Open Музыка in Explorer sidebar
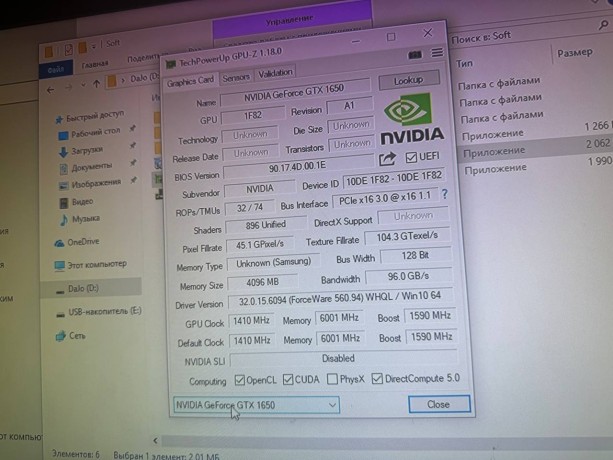Viewport: 613px width, 460px height. [x=80, y=219]
